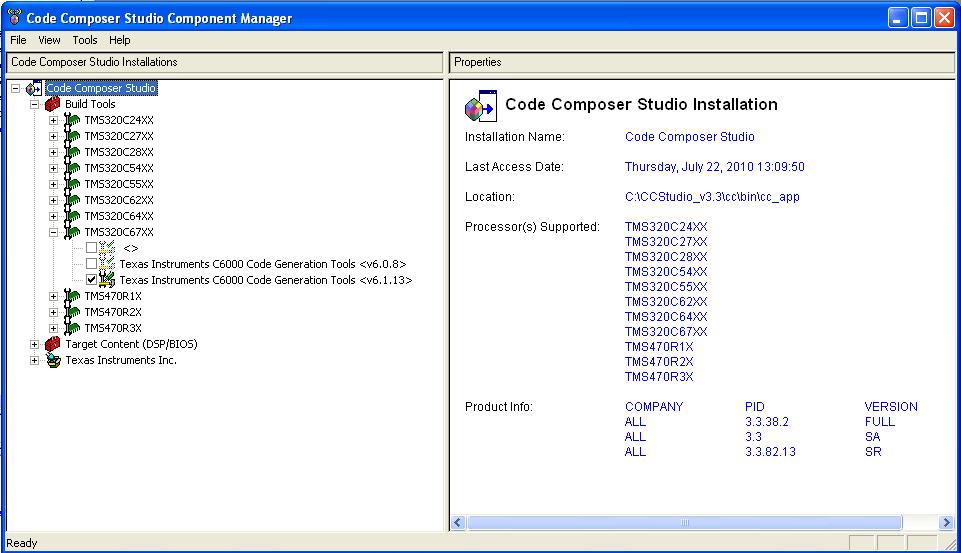The width and height of the screenshot is (961, 553).
Task: Expand Target Content (DSP/BIOS) node
Action: pos(34,344)
